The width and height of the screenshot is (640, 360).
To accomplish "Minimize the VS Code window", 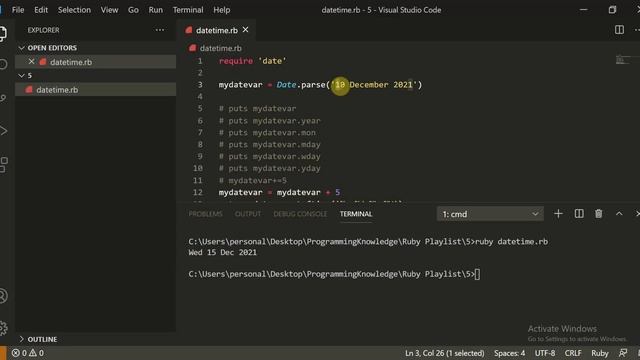I will (x=584, y=10).
